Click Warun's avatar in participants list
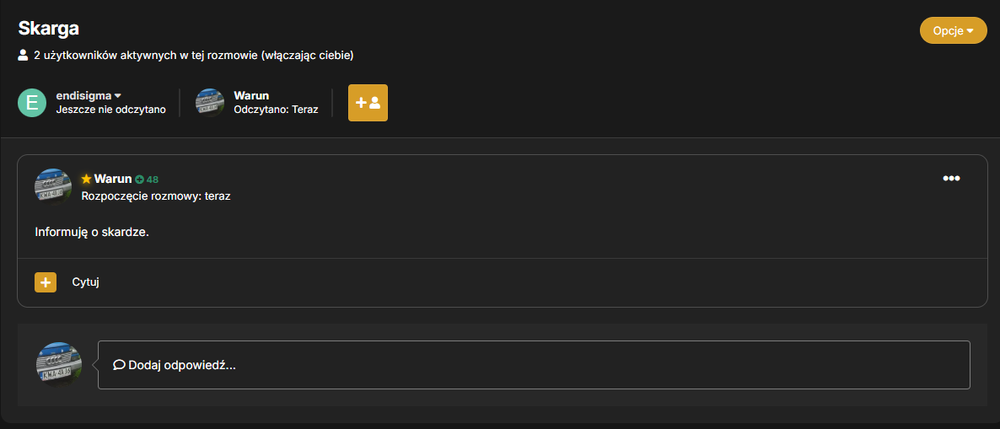The height and width of the screenshot is (429, 1000). click(210, 103)
